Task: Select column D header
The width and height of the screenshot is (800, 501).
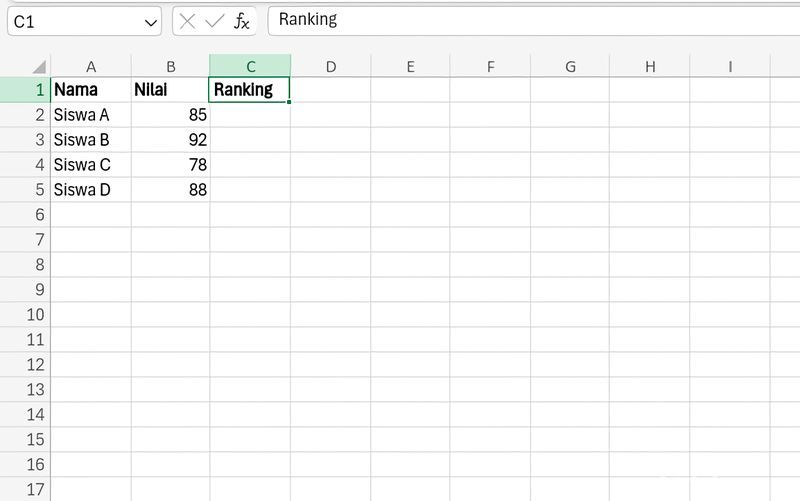Action: 331,66
